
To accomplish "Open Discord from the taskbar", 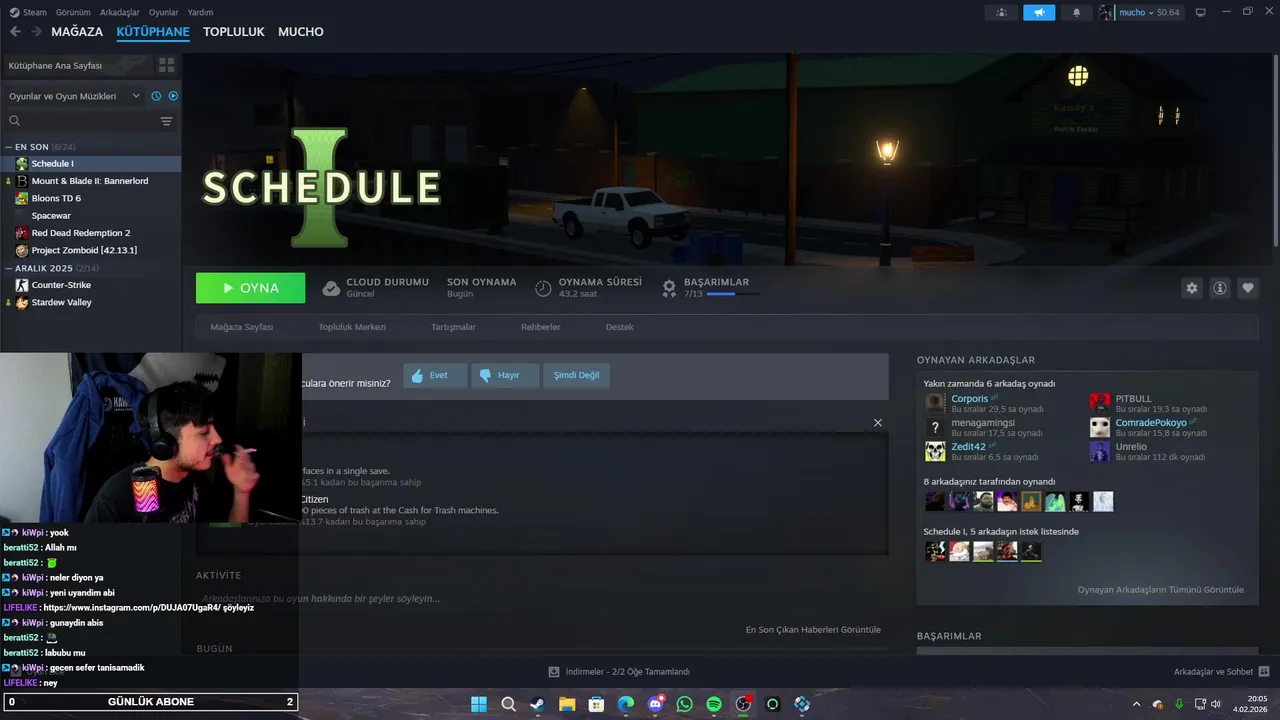I will coord(655,704).
